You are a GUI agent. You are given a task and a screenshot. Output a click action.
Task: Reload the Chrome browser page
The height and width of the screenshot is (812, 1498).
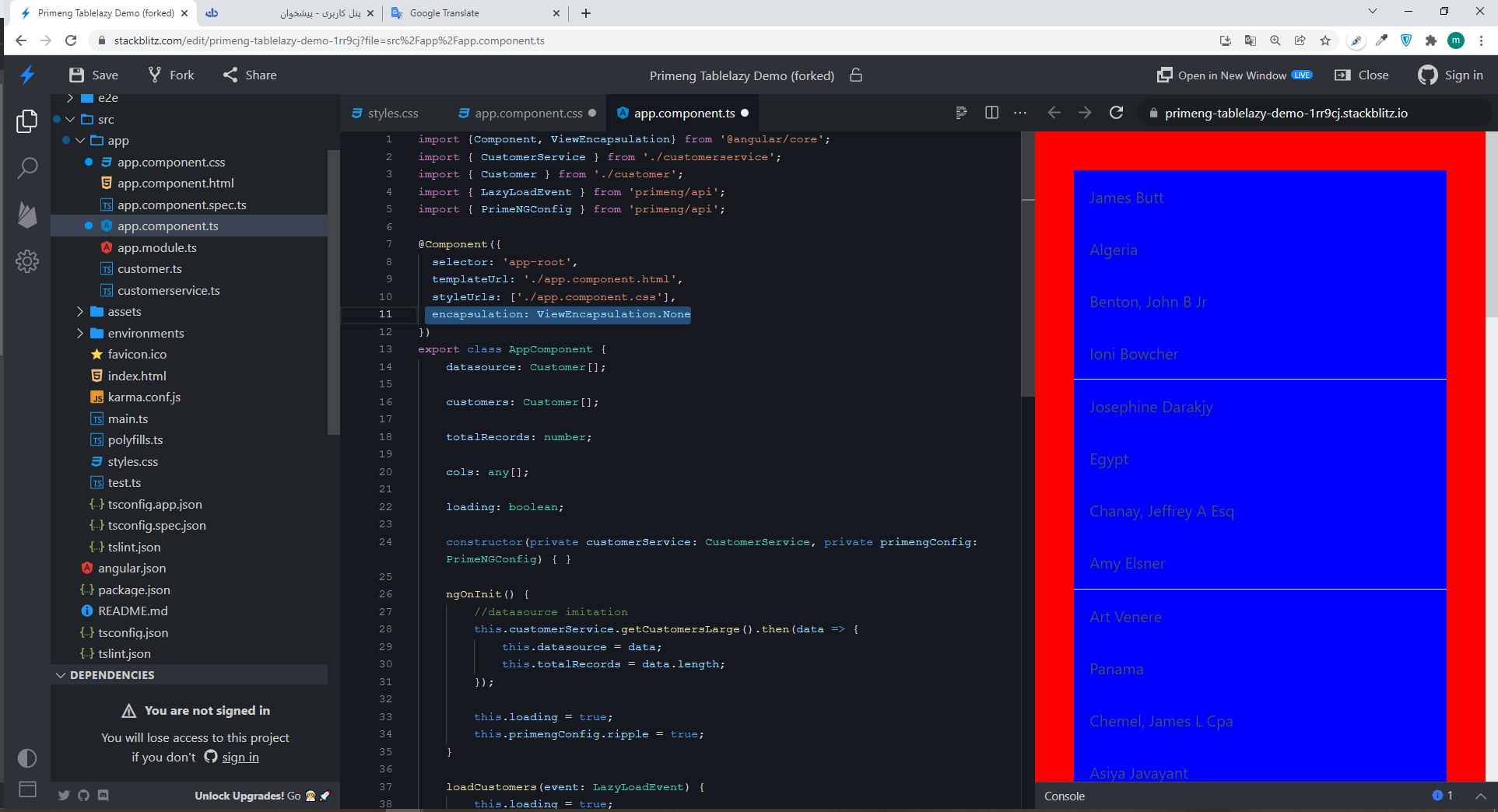tap(71, 40)
